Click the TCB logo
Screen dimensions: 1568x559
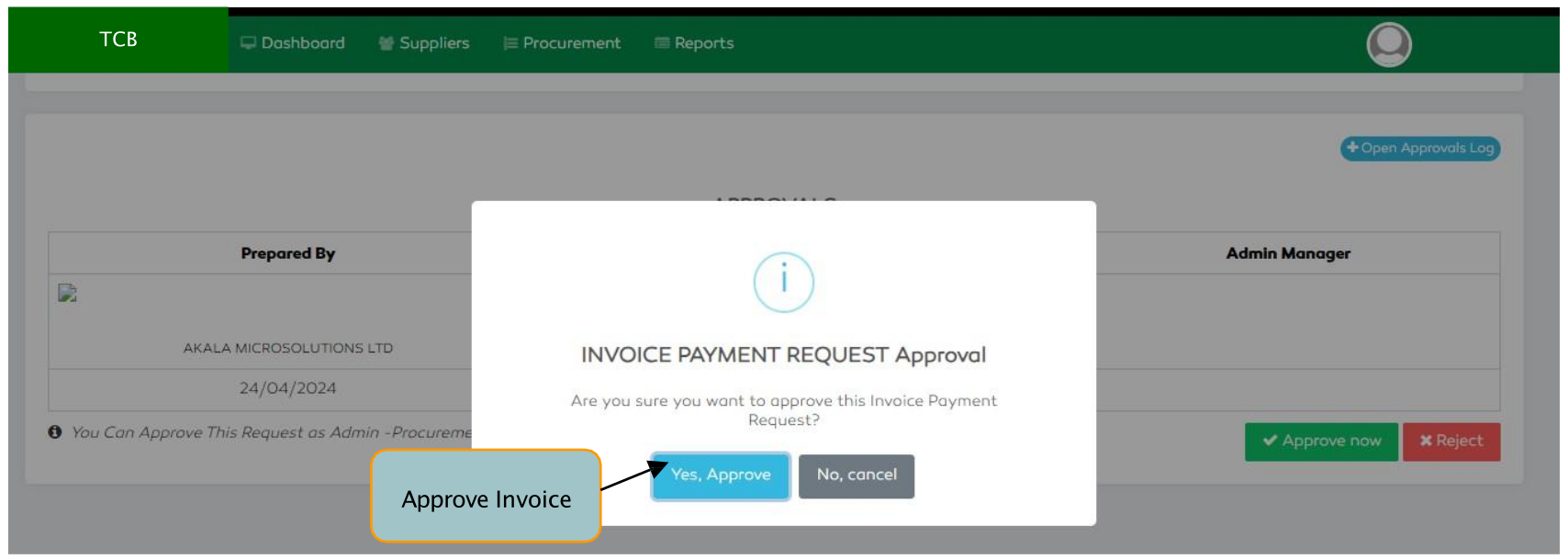point(118,39)
